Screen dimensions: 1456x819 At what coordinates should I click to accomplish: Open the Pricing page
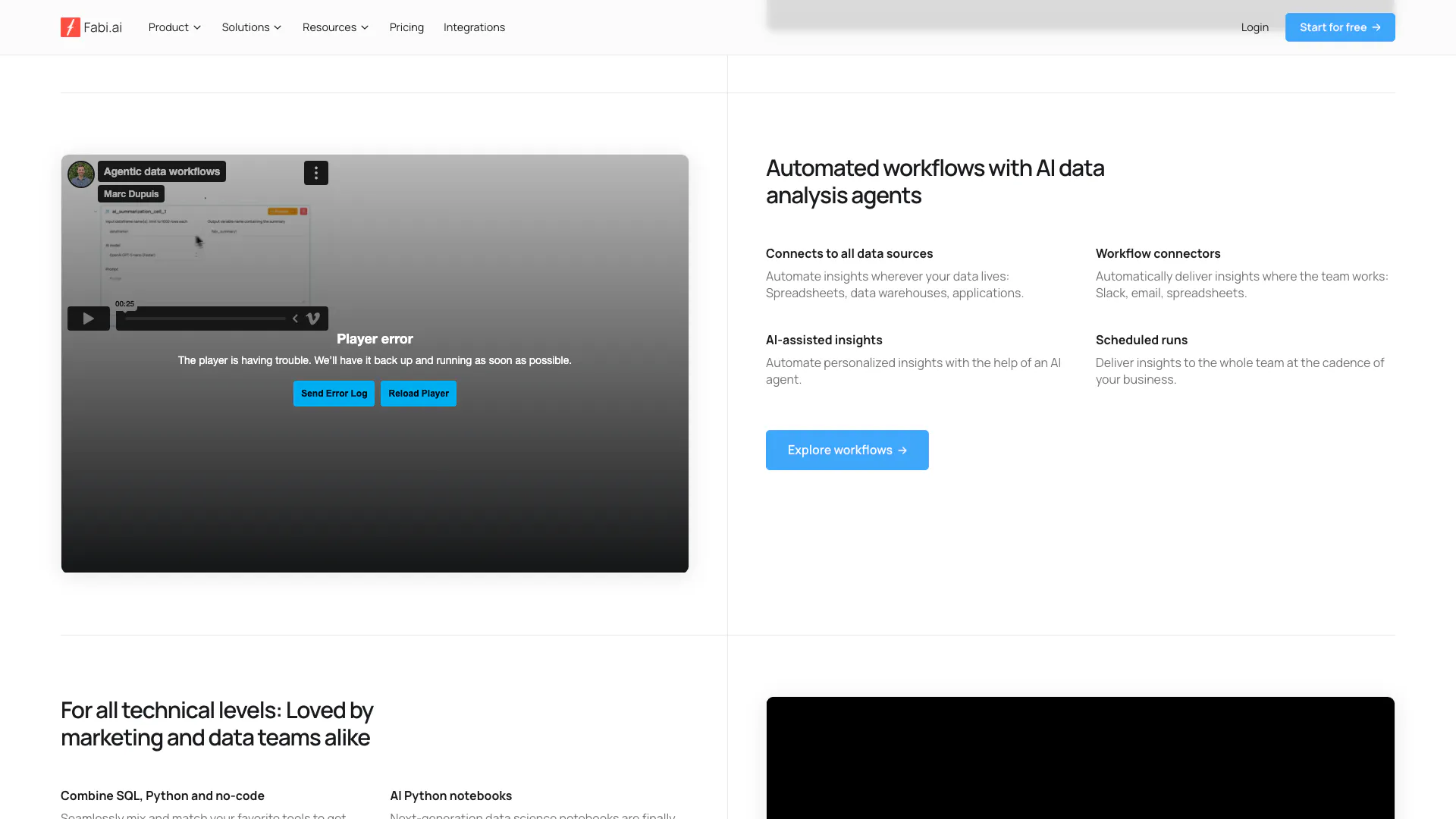click(x=406, y=27)
